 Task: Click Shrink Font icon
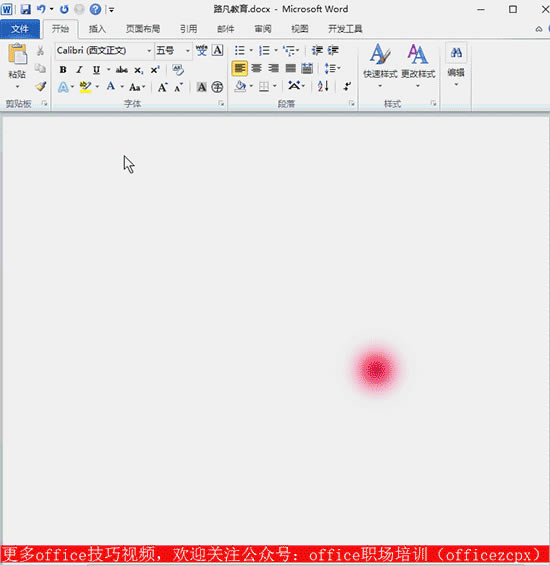click(x=178, y=87)
